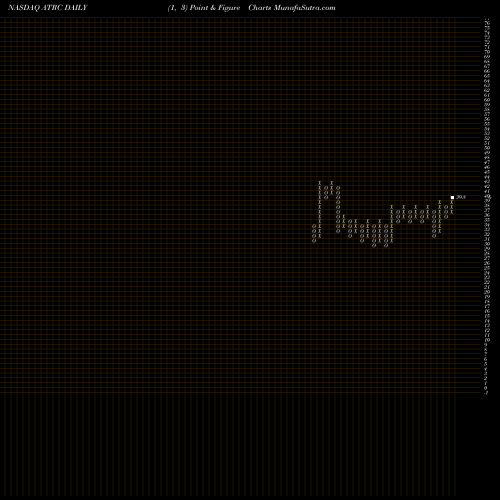This screenshot has height=500, width=500.
Task: Click the 'NASDAQ ATRC DAILY' chart title
Action: point(48,8)
